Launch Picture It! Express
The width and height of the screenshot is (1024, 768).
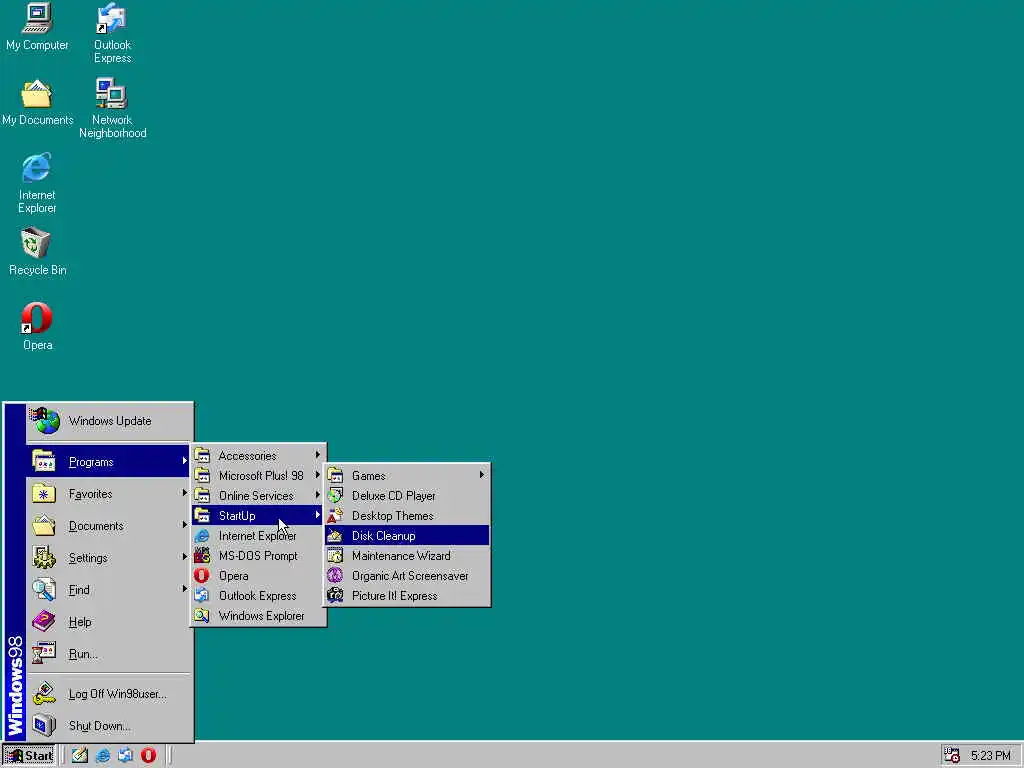click(408, 596)
